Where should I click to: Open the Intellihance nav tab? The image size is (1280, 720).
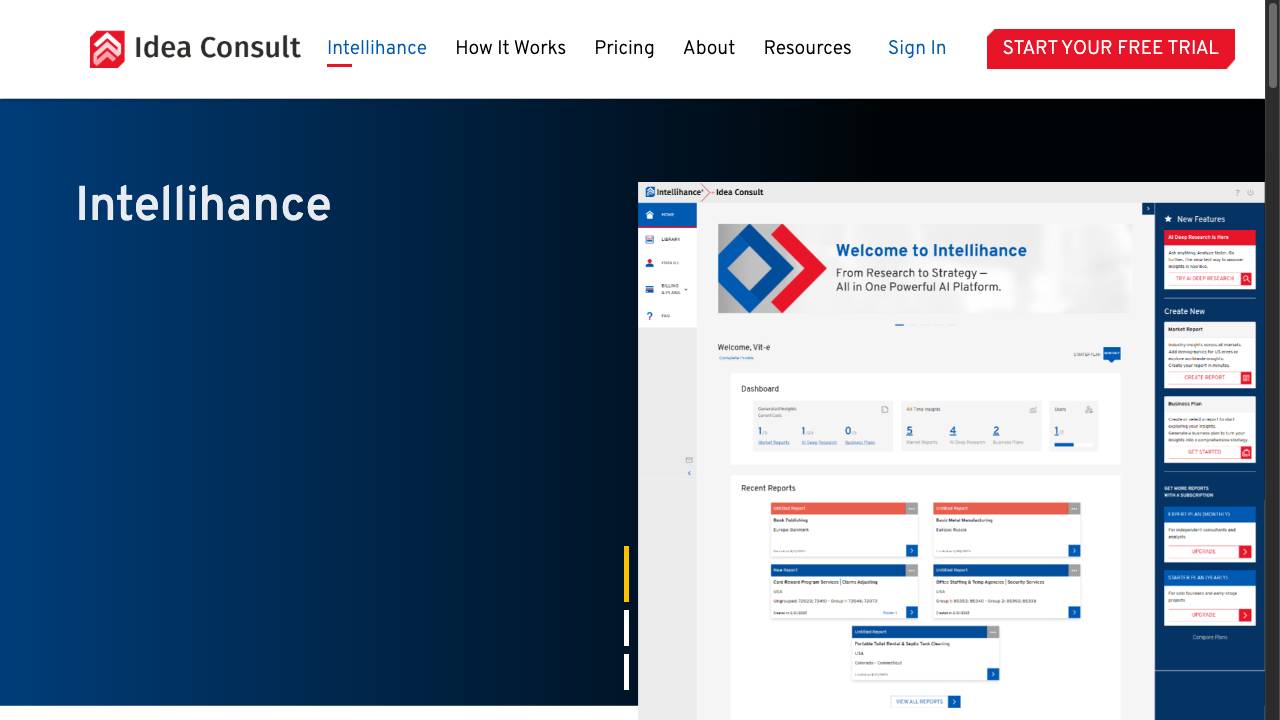coord(377,48)
